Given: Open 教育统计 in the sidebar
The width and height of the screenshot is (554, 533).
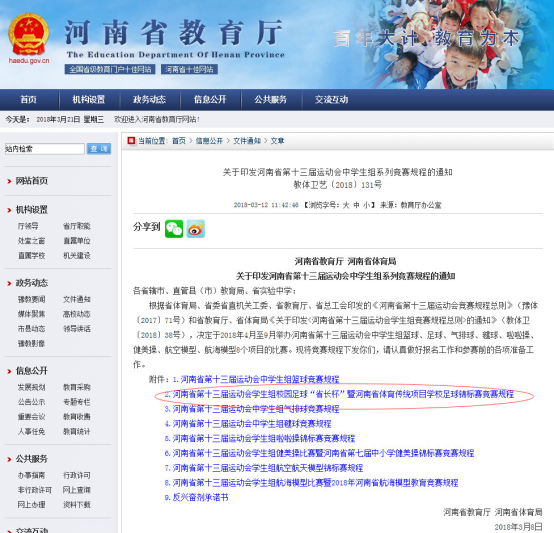Looking at the screenshot, I should pos(77,431).
